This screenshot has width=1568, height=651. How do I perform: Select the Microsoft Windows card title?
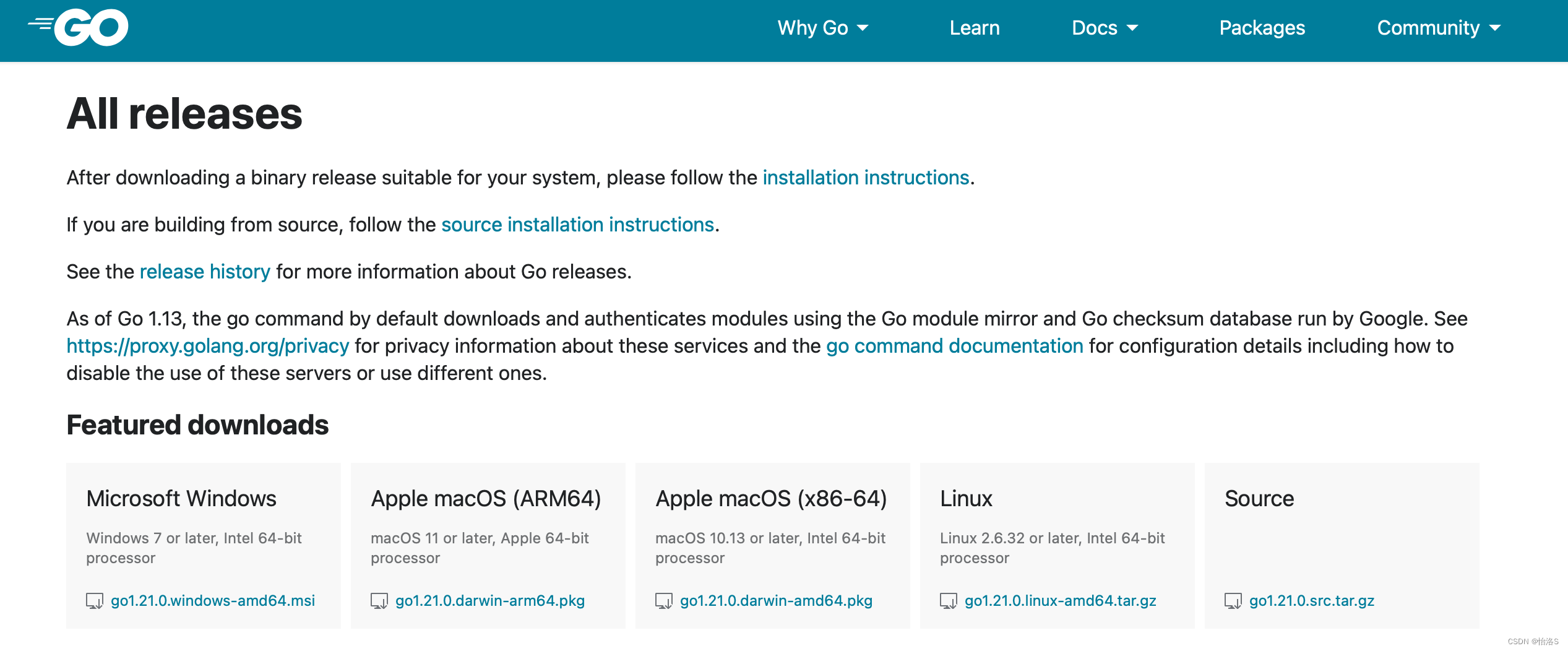coord(181,498)
